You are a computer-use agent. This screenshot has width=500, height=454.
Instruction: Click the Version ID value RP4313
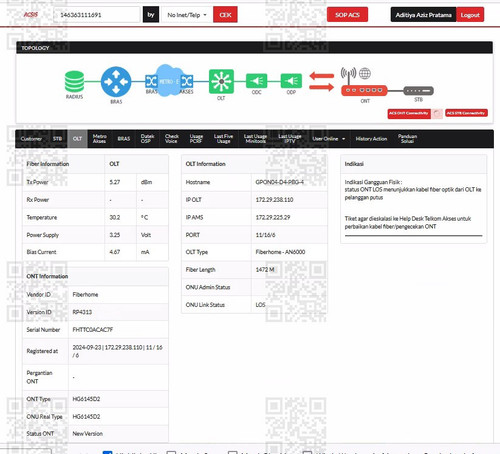click(x=82, y=312)
